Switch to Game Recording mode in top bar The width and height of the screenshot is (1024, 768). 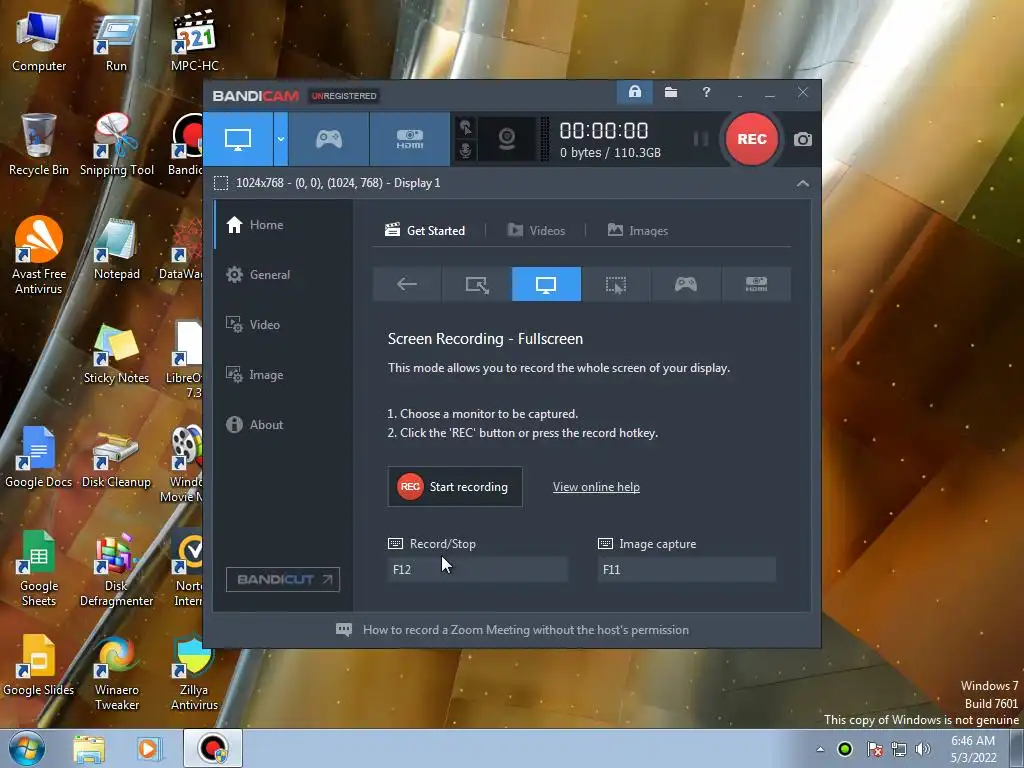[328, 139]
